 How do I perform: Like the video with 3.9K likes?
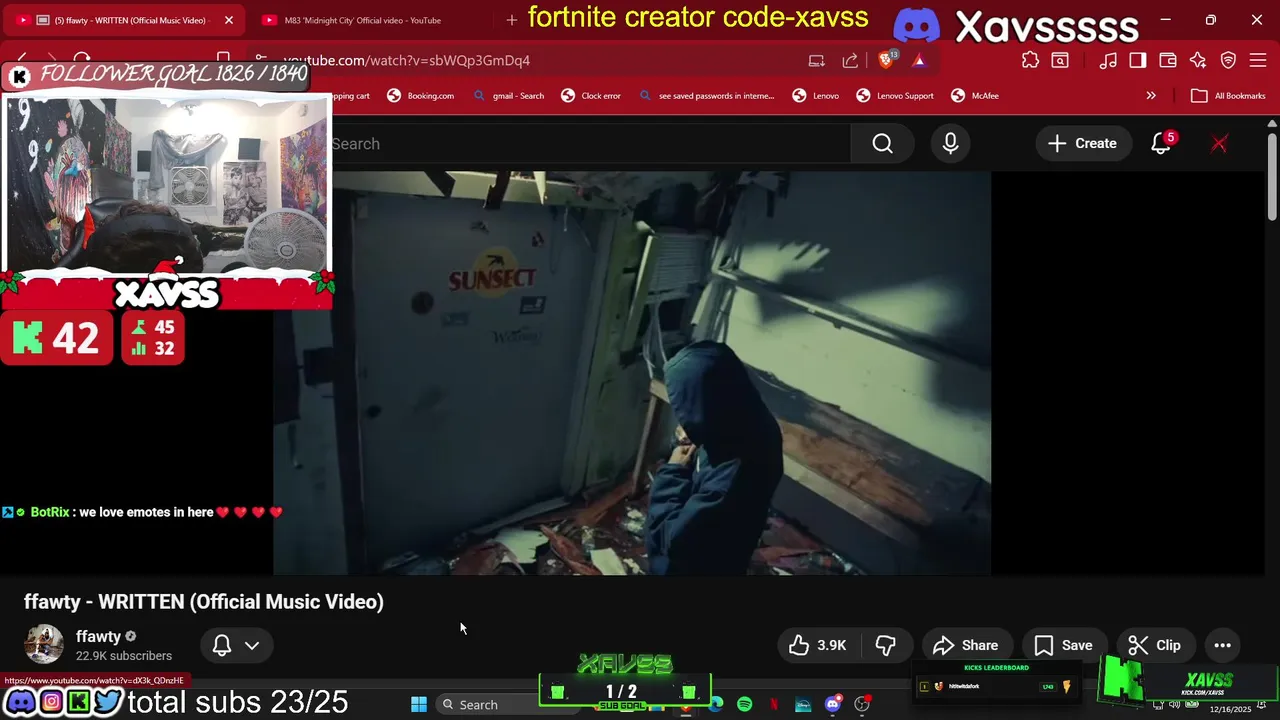tap(818, 645)
